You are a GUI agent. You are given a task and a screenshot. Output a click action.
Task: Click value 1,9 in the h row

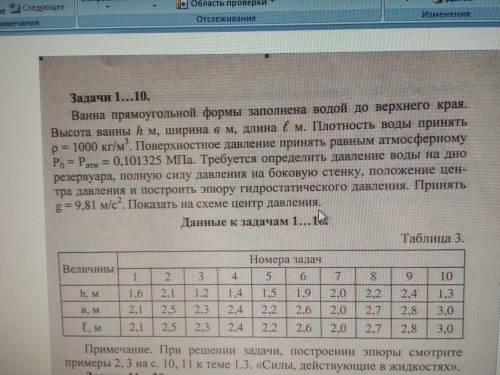[303, 293]
